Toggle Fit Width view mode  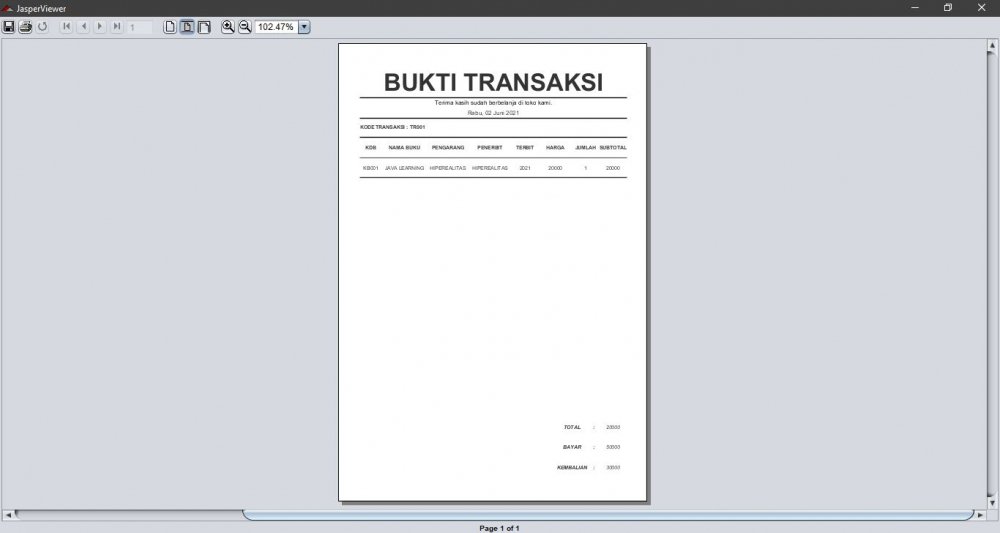(204, 27)
